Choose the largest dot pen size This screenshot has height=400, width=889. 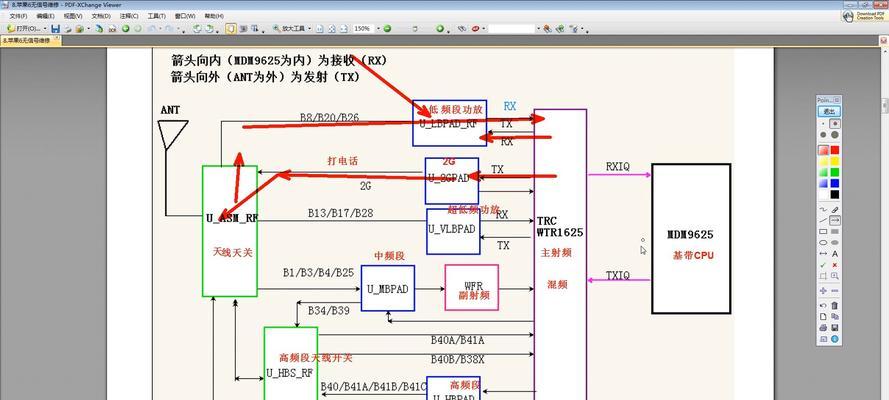click(x=835, y=135)
